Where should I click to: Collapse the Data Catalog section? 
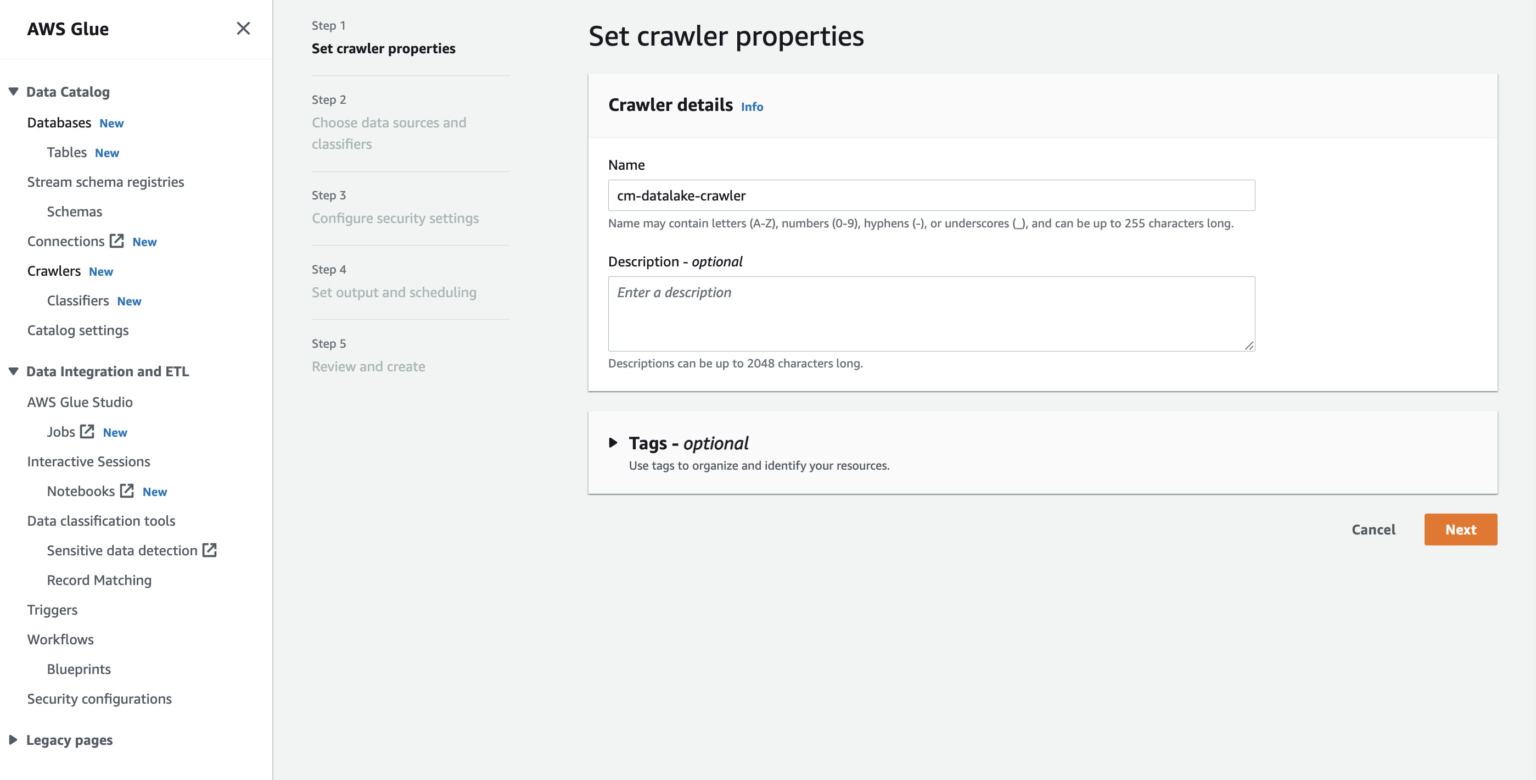[x=14, y=91]
